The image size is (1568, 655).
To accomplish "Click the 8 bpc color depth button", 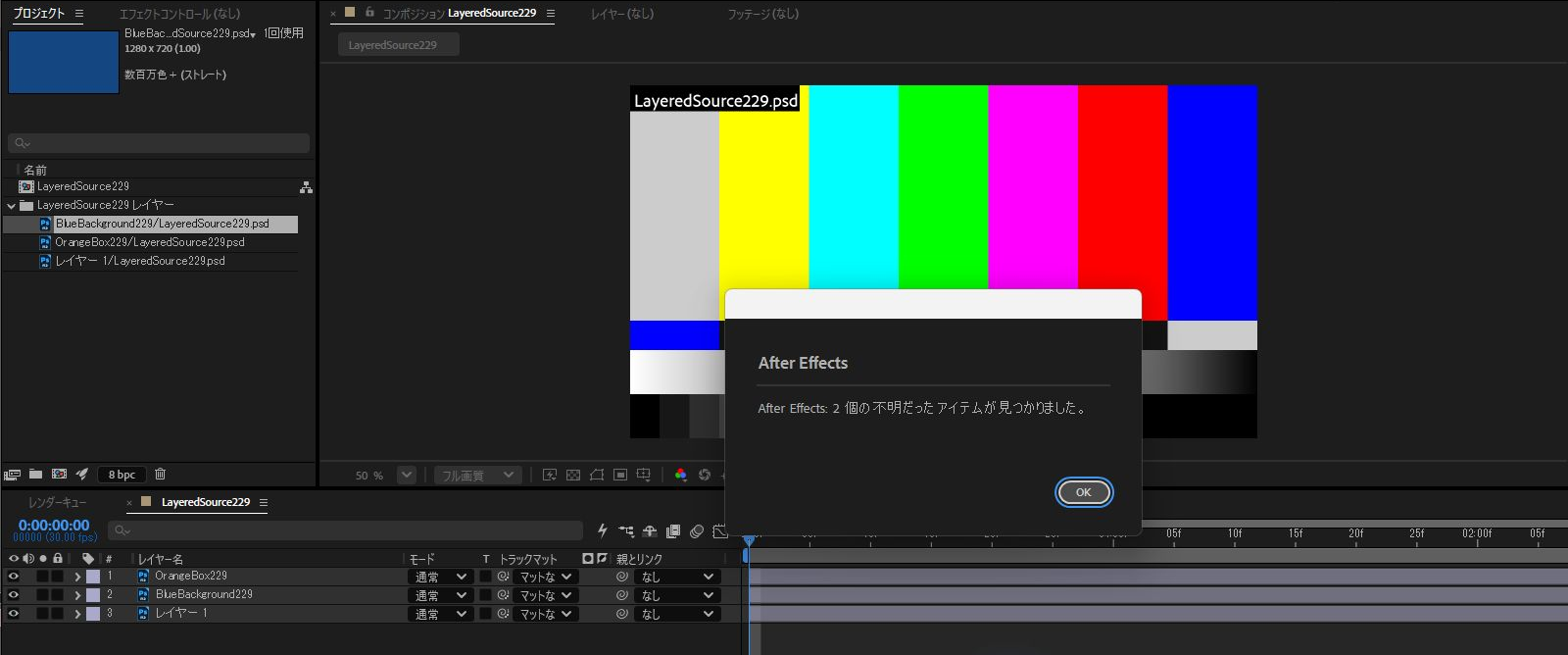I will (x=122, y=475).
